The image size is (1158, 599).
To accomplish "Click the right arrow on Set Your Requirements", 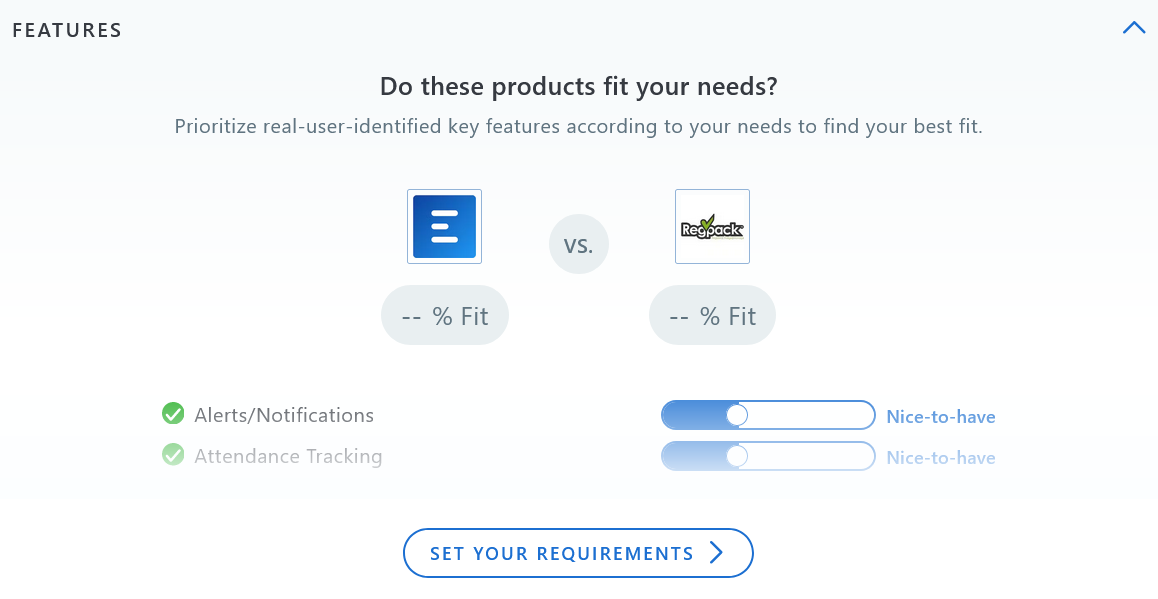I will (x=716, y=553).
